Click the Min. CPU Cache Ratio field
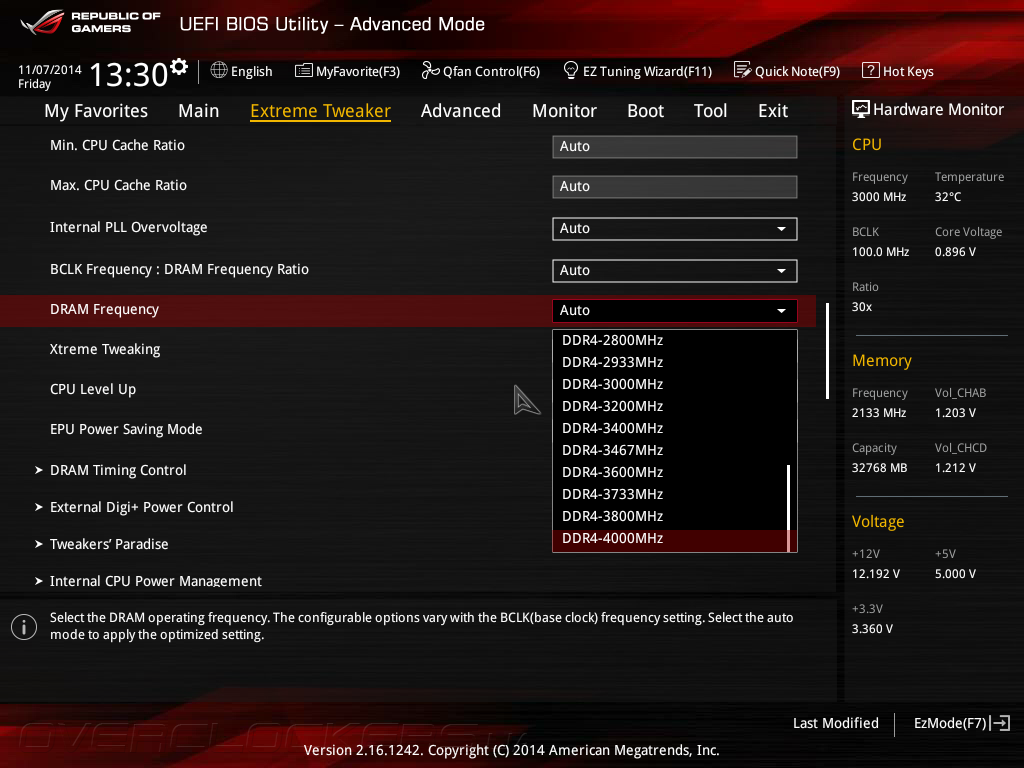The height and width of the screenshot is (768, 1024). [x=675, y=146]
